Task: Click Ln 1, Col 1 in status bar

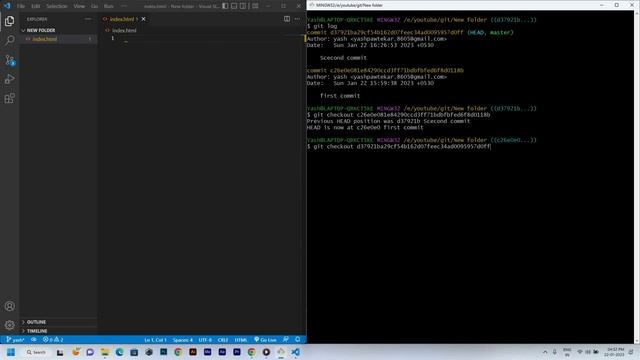Action: 155,340
